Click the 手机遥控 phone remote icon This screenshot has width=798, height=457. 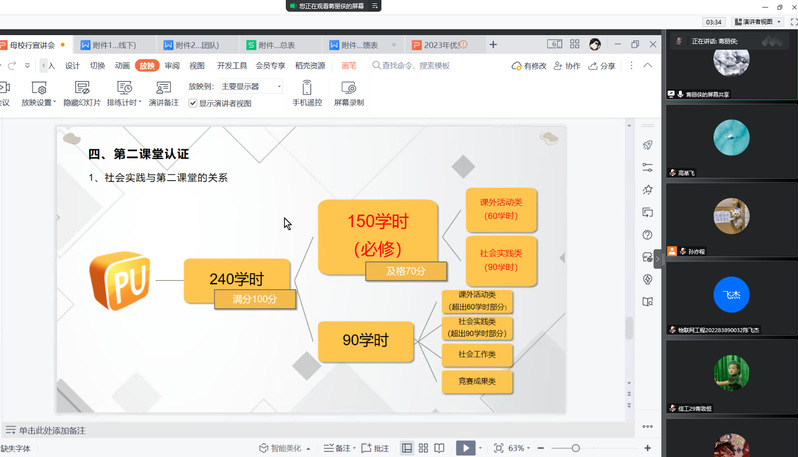pyautogui.click(x=307, y=88)
